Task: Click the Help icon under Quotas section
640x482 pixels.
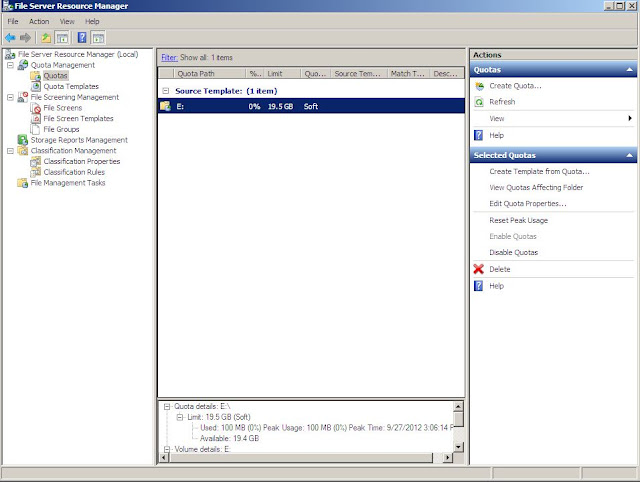Action: pos(479,135)
